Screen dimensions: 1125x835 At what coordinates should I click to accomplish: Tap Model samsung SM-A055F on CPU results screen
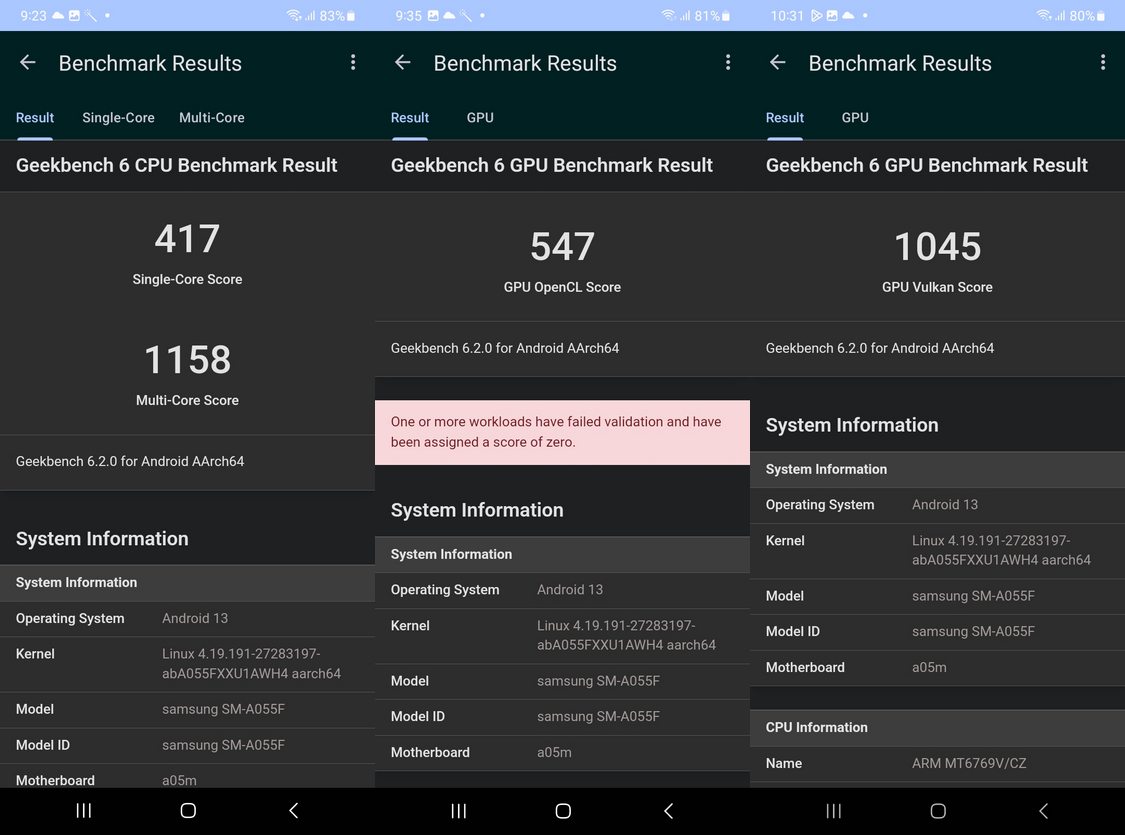click(x=223, y=709)
